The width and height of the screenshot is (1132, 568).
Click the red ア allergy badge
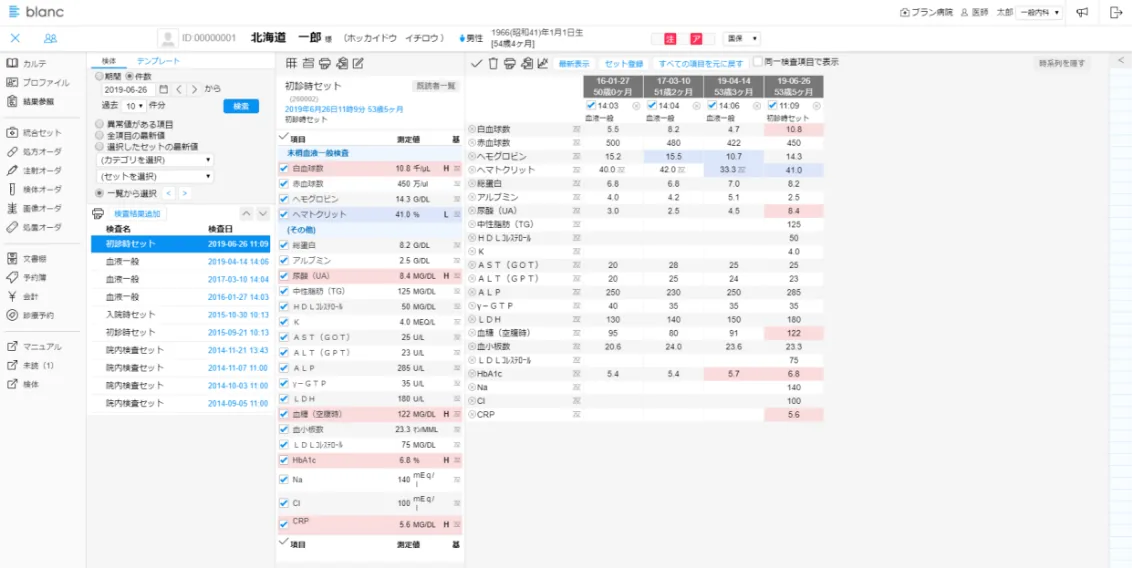point(697,38)
